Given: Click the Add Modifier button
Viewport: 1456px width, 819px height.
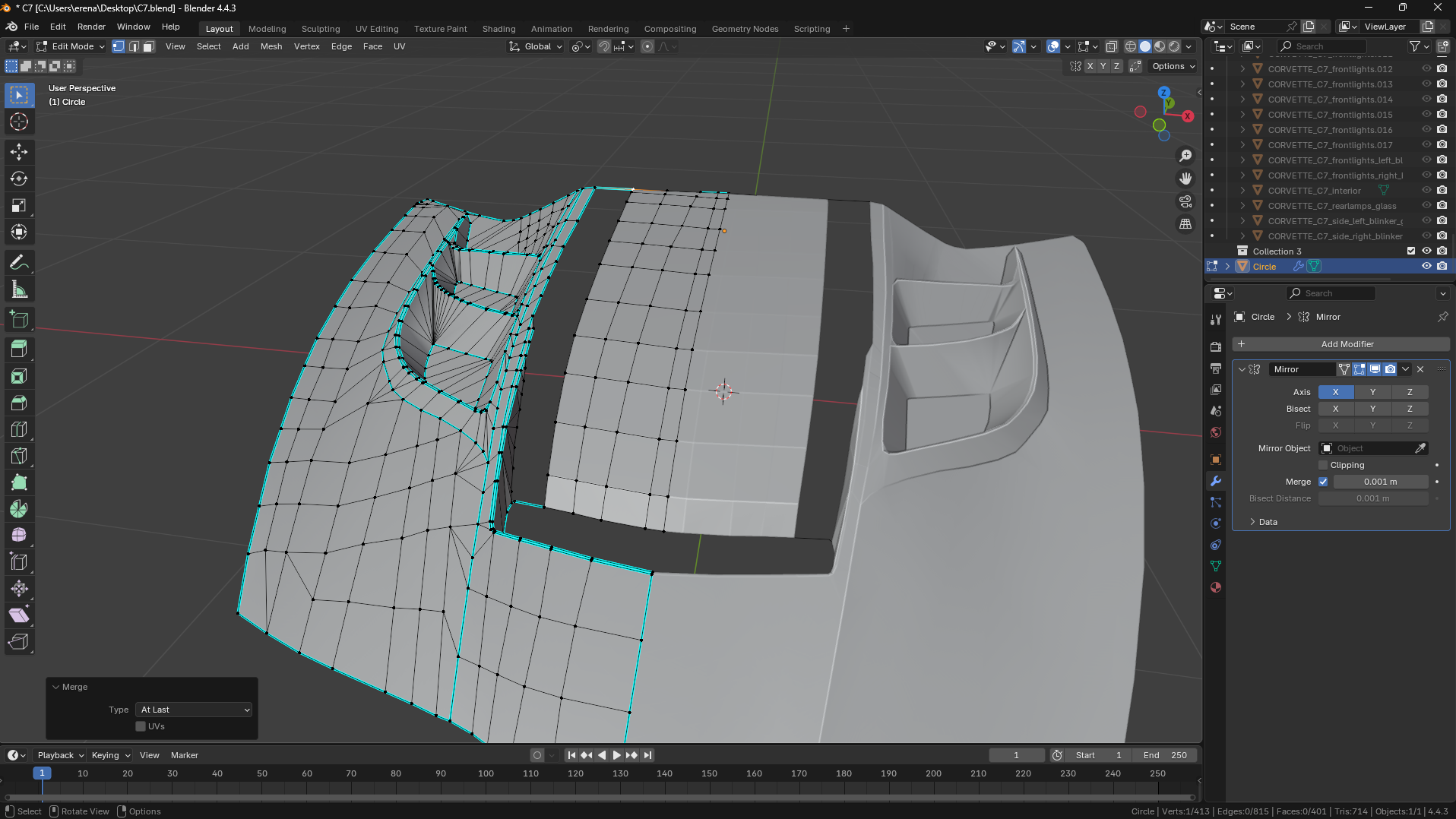Looking at the screenshot, I should tap(1341, 344).
